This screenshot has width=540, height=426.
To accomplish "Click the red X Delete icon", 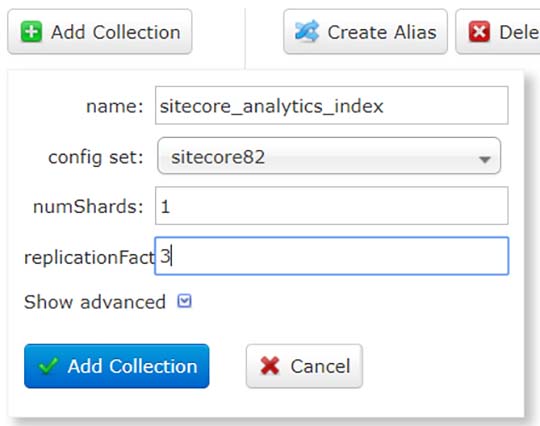I will click(479, 32).
